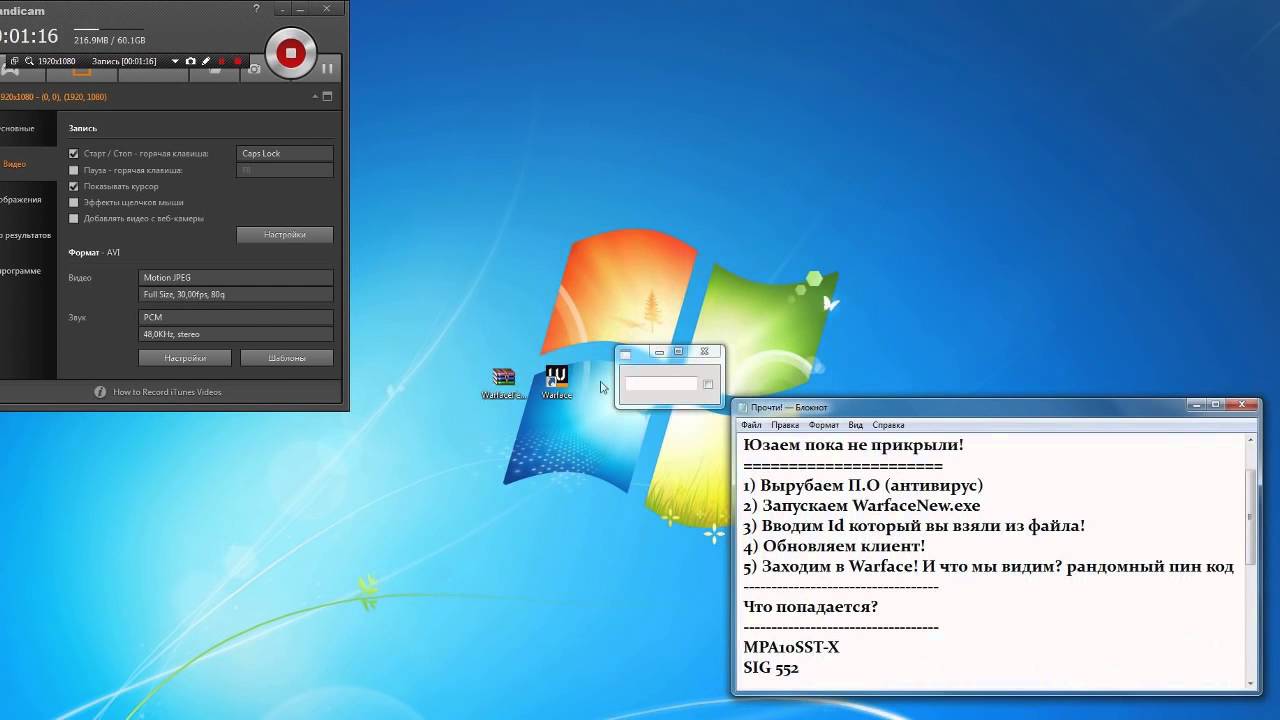The height and width of the screenshot is (720, 1280).
Task: Click the red stop square on the overlay
Action: click(x=237, y=61)
